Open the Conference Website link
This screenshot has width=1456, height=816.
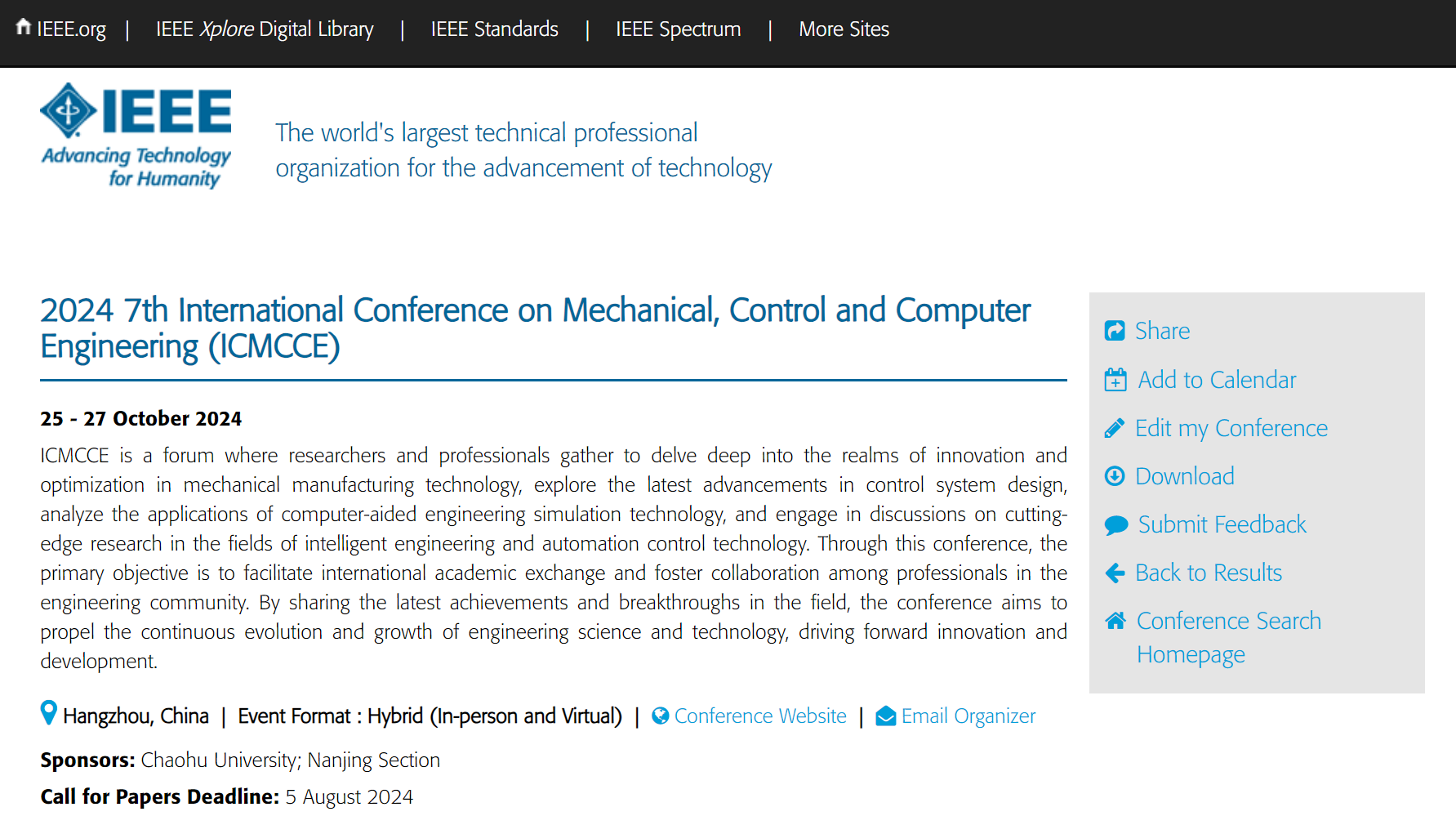click(x=760, y=716)
